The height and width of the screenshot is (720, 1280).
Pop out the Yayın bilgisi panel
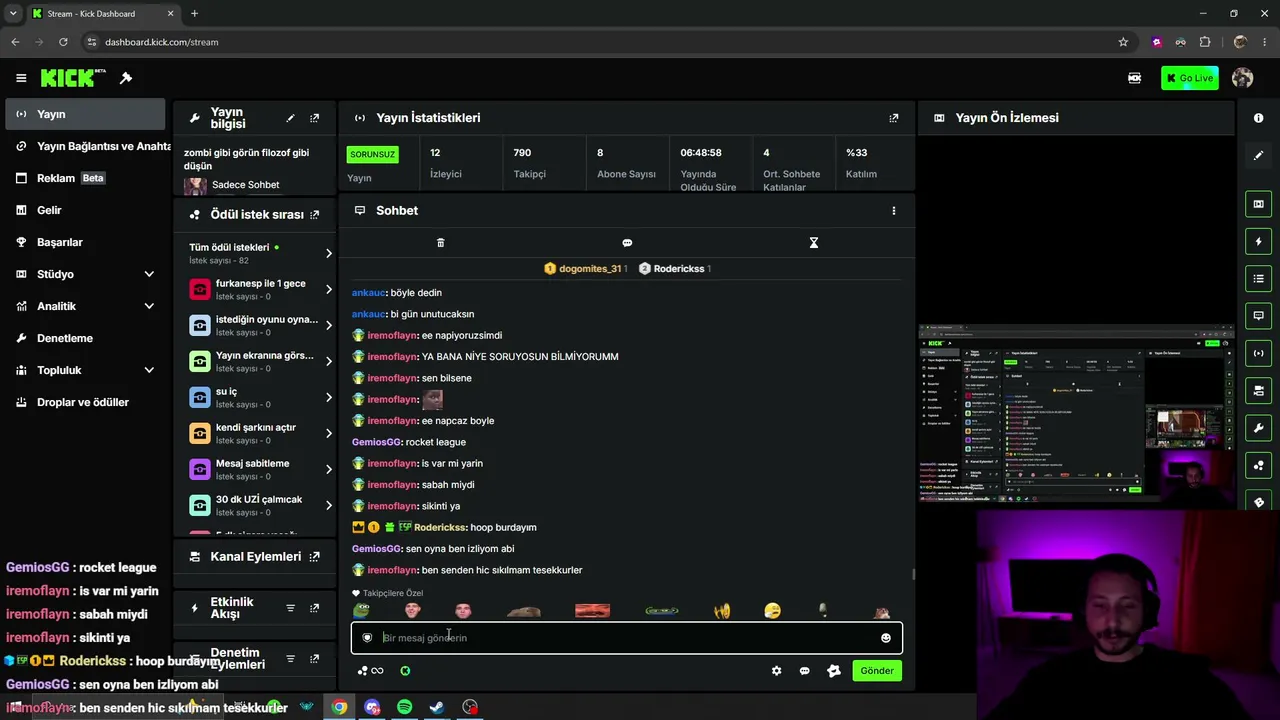[315, 118]
